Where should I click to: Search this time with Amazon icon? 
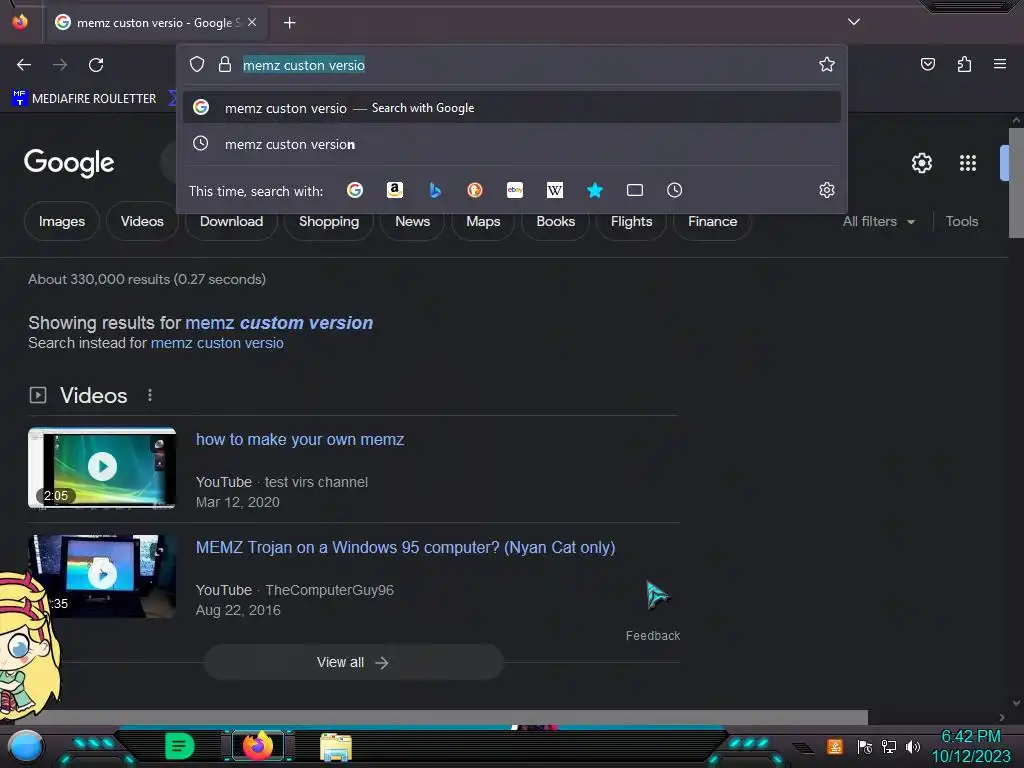(394, 190)
